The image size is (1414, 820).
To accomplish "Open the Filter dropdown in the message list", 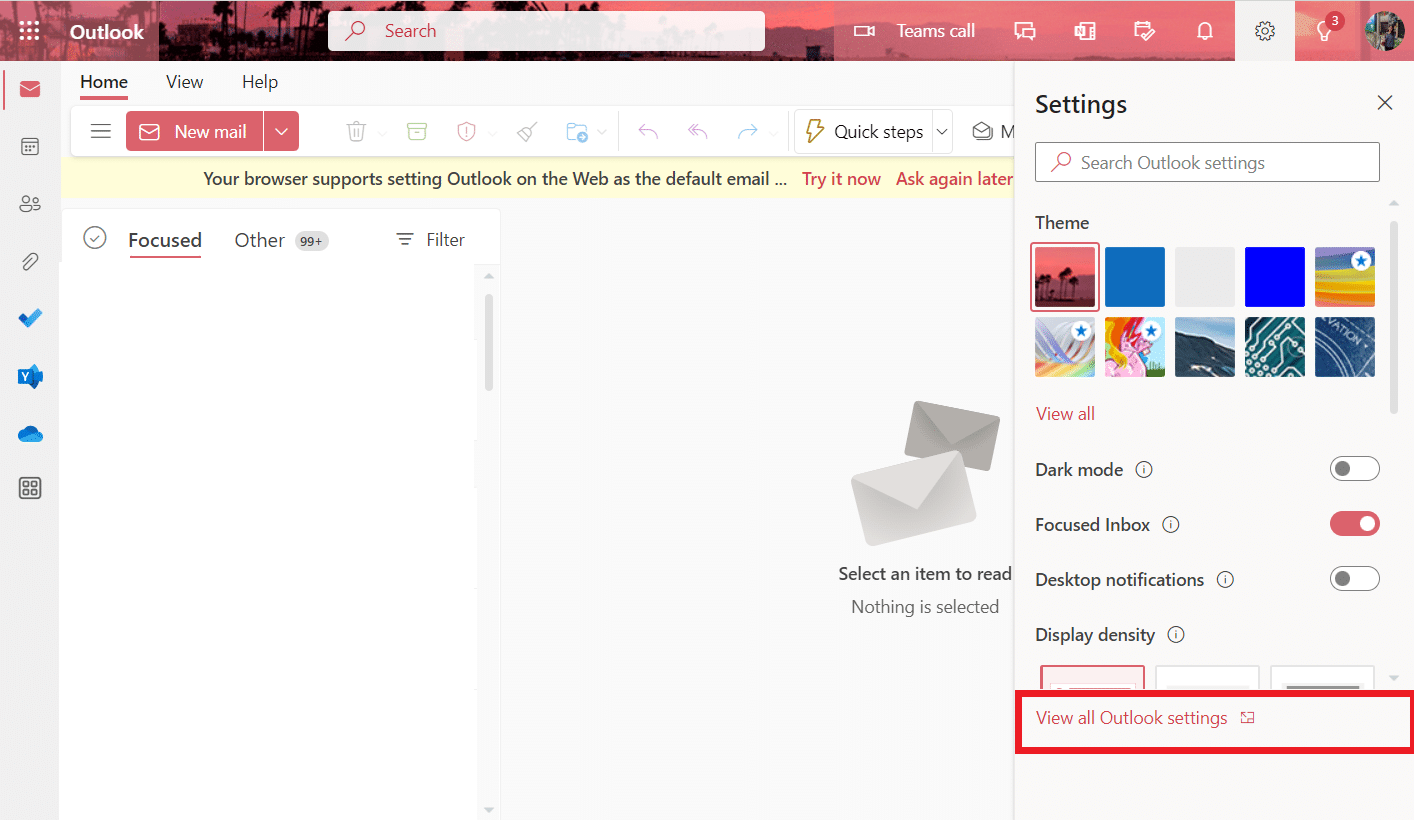I will pyautogui.click(x=430, y=239).
